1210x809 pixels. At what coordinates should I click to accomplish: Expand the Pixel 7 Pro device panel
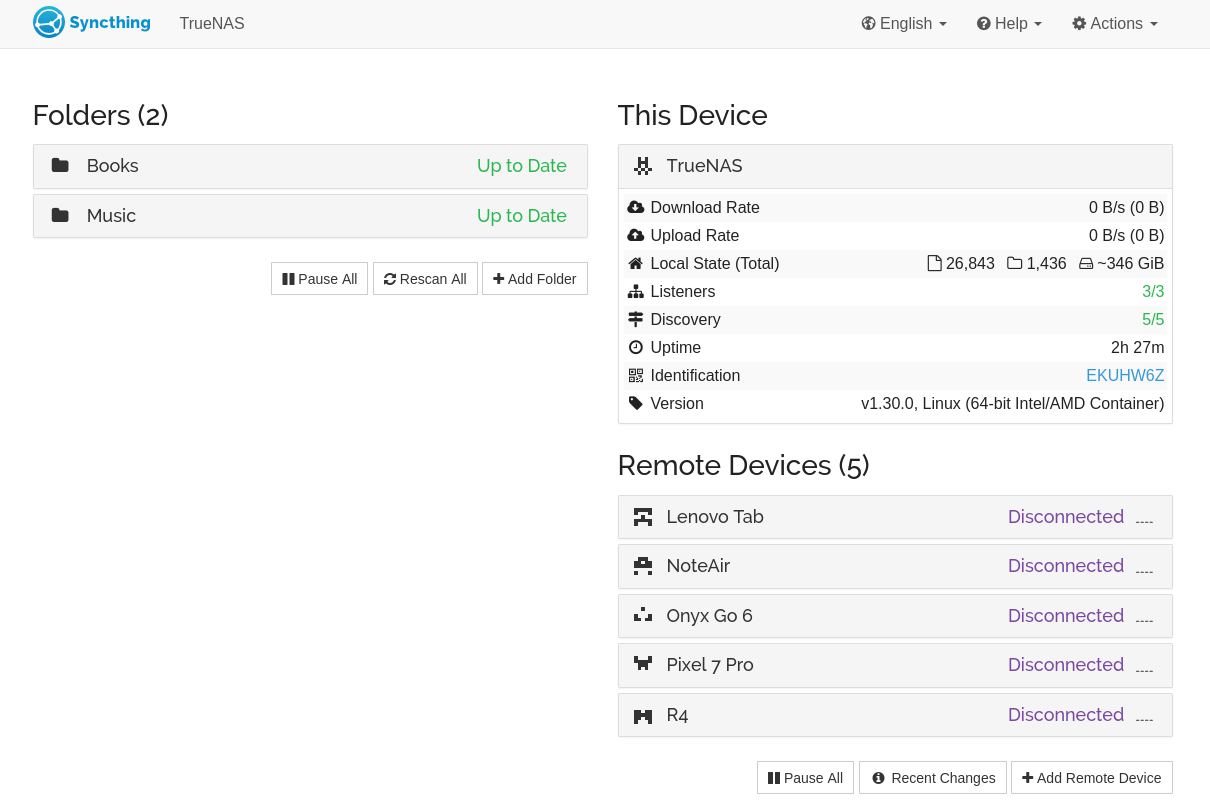point(895,665)
